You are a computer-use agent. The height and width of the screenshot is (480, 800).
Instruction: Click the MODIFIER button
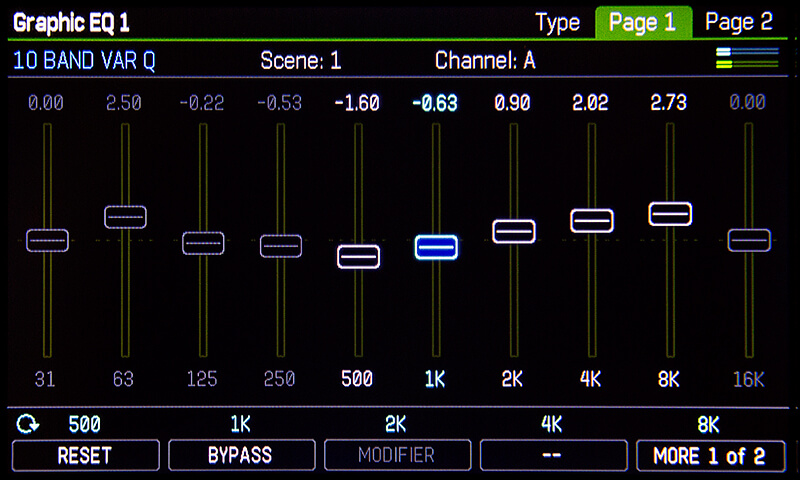[x=396, y=456]
